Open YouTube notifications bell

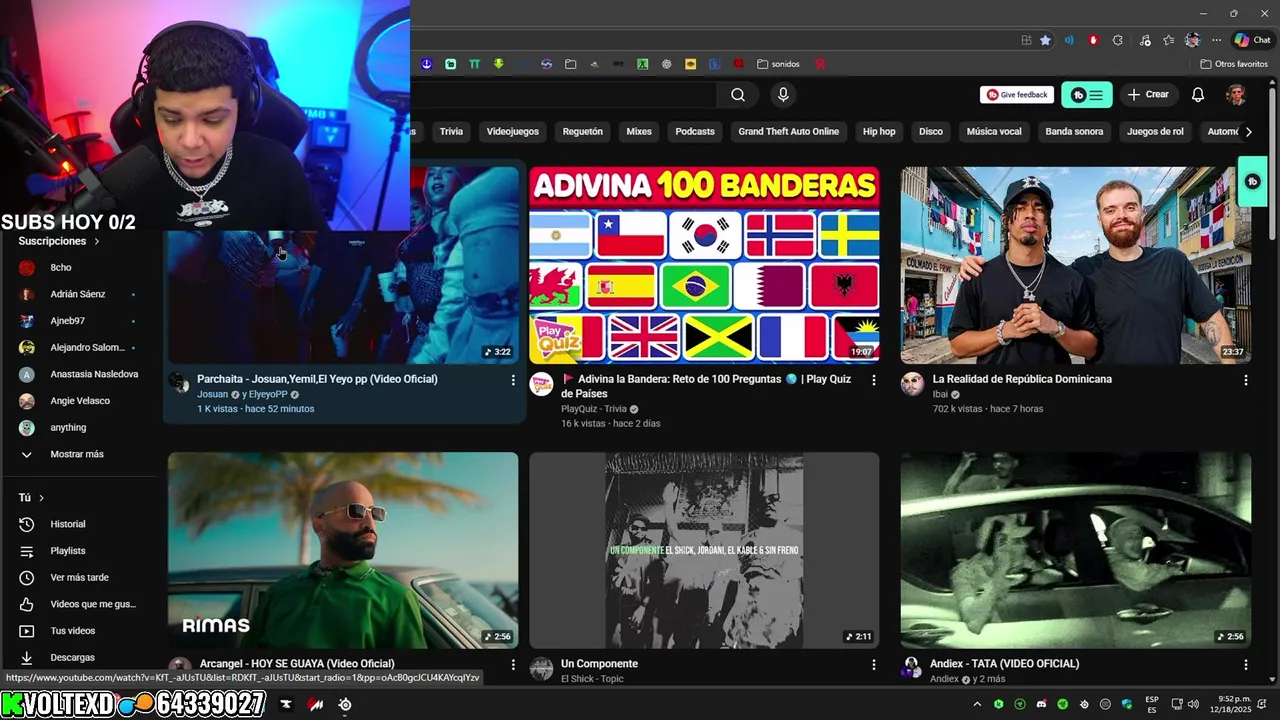coord(1198,95)
